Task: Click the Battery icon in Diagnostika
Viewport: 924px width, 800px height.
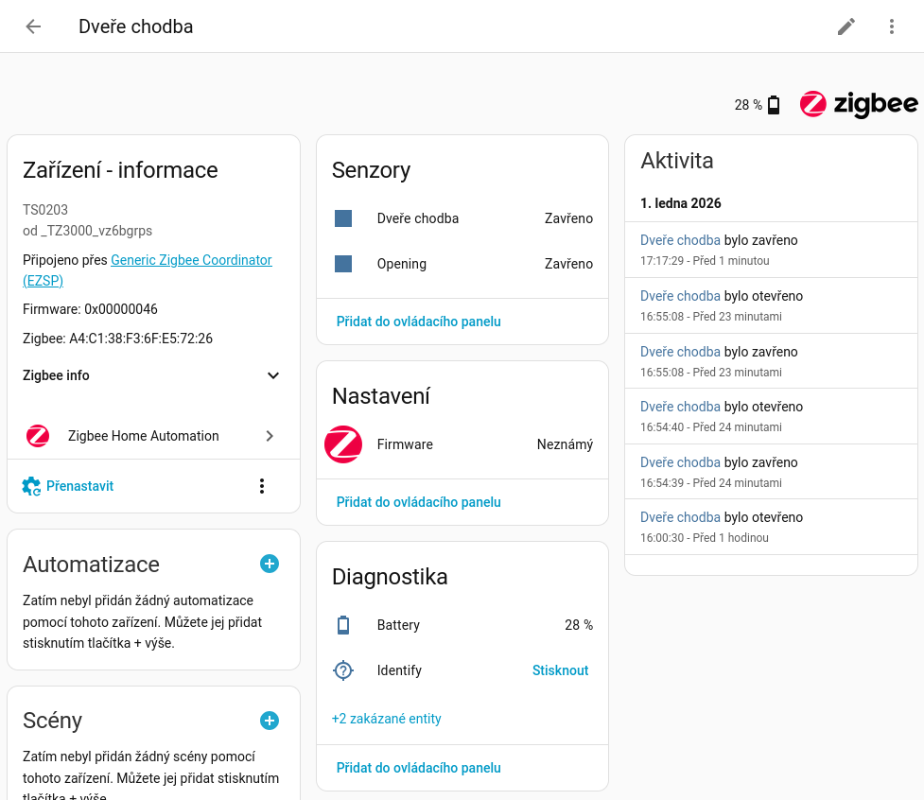Action: 343,625
